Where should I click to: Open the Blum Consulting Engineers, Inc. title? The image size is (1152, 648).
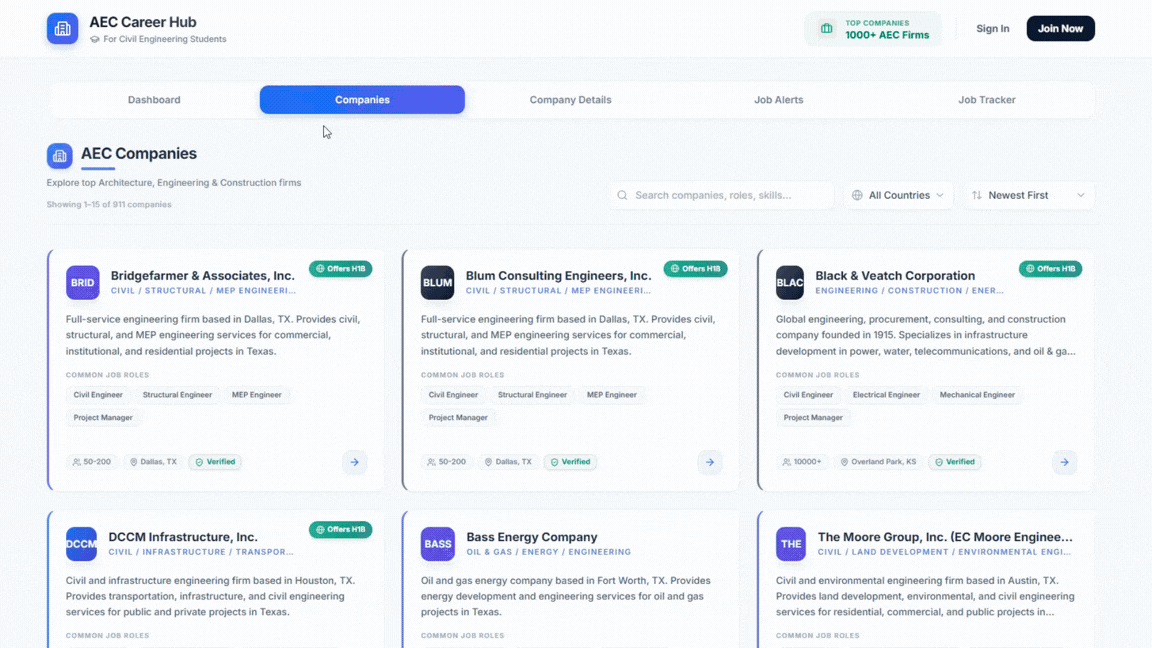coord(558,276)
